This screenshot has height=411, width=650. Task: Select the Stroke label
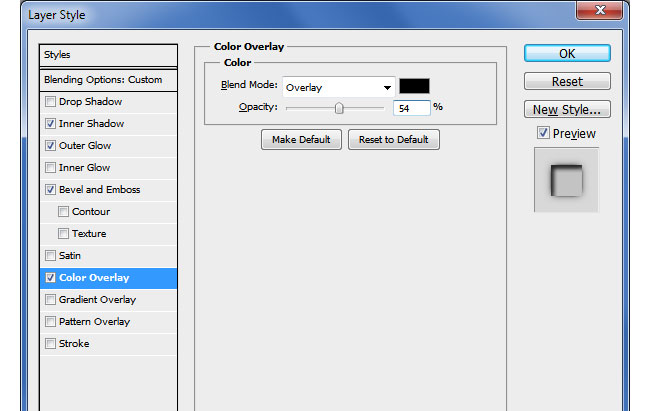point(74,343)
